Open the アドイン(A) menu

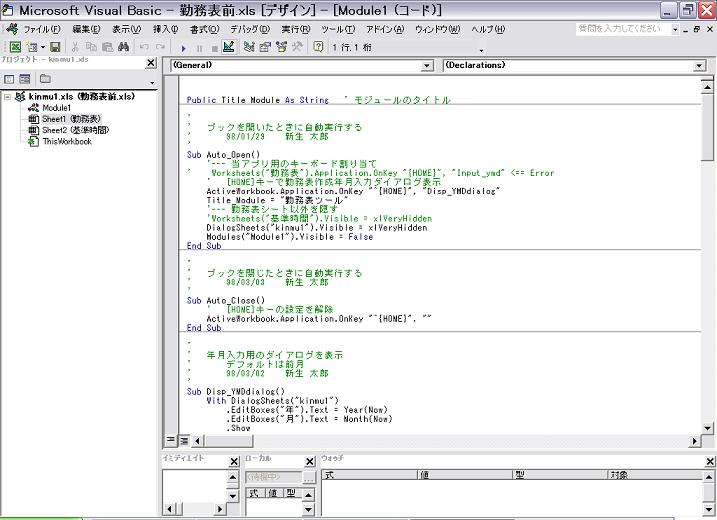[385, 29]
